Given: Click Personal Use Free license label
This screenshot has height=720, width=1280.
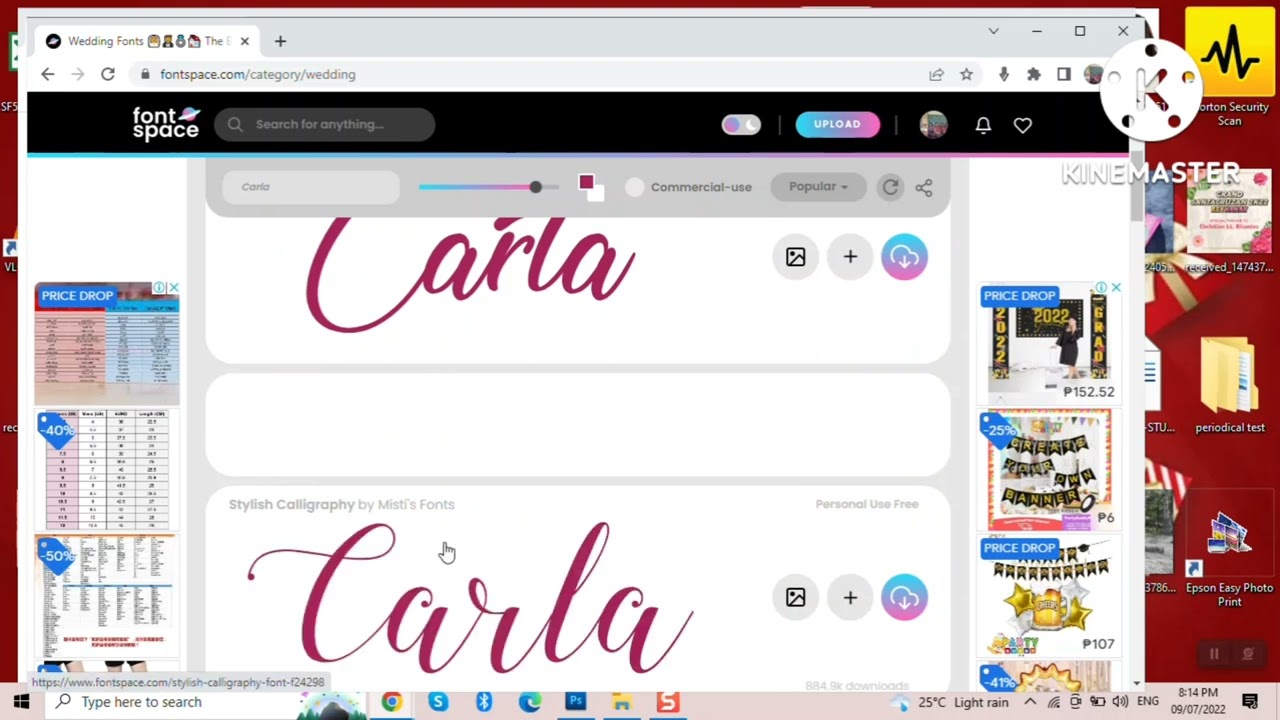Looking at the screenshot, I should tap(866, 504).
